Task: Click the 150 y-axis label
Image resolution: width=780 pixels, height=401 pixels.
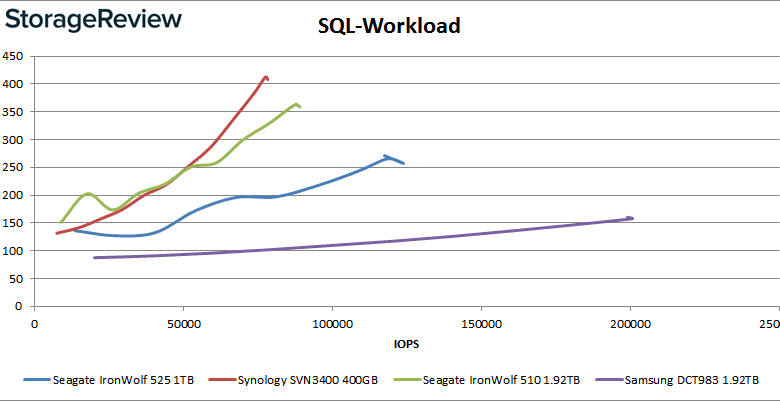Action: tap(13, 223)
